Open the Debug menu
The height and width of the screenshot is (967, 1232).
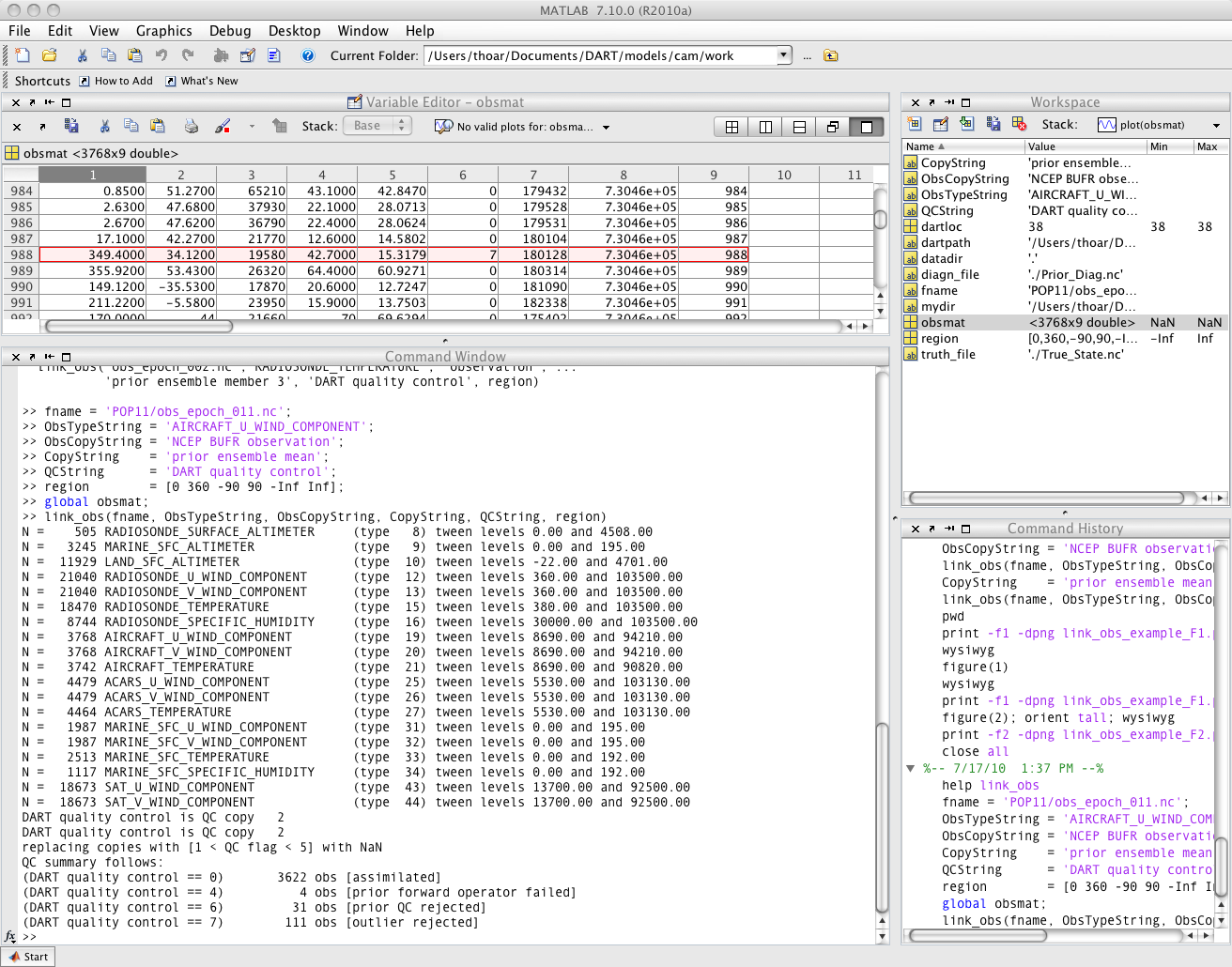[230, 30]
